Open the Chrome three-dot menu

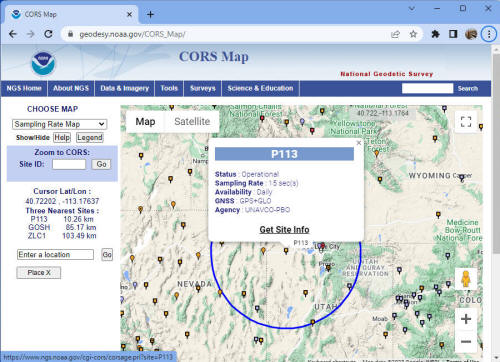(x=489, y=34)
